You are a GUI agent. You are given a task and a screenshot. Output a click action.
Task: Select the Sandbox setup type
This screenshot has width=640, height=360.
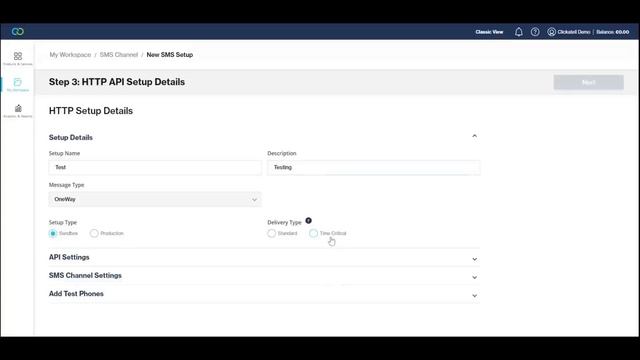[x=53, y=233]
